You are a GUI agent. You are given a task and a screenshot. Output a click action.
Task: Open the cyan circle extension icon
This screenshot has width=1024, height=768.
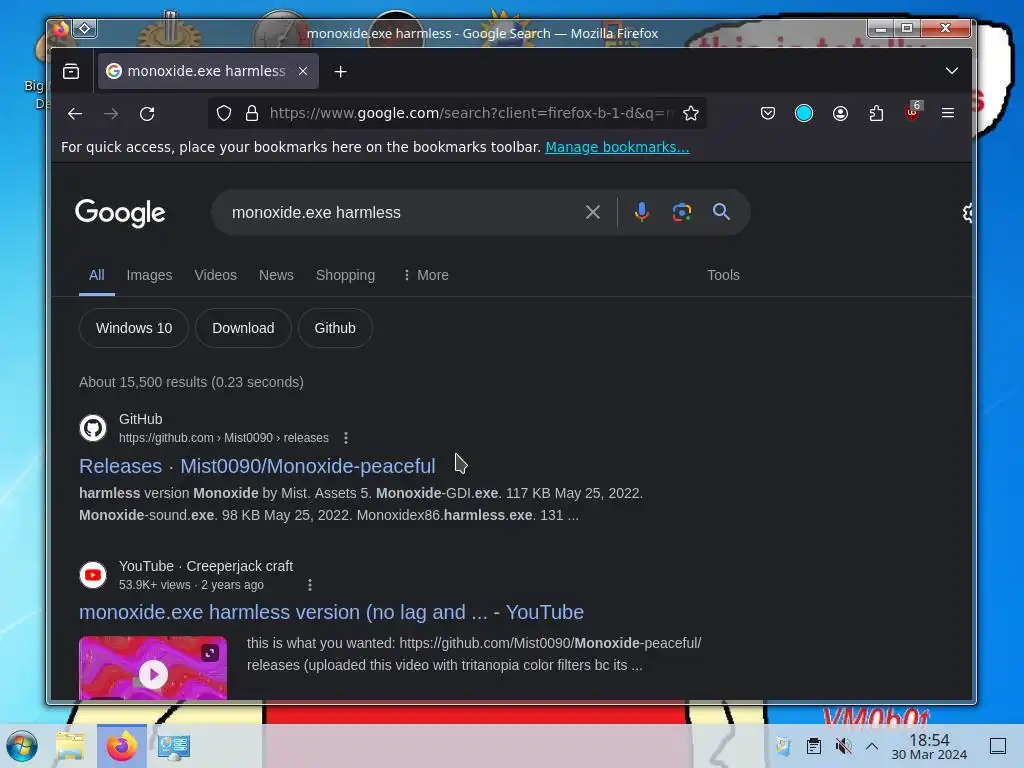[x=804, y=114]
